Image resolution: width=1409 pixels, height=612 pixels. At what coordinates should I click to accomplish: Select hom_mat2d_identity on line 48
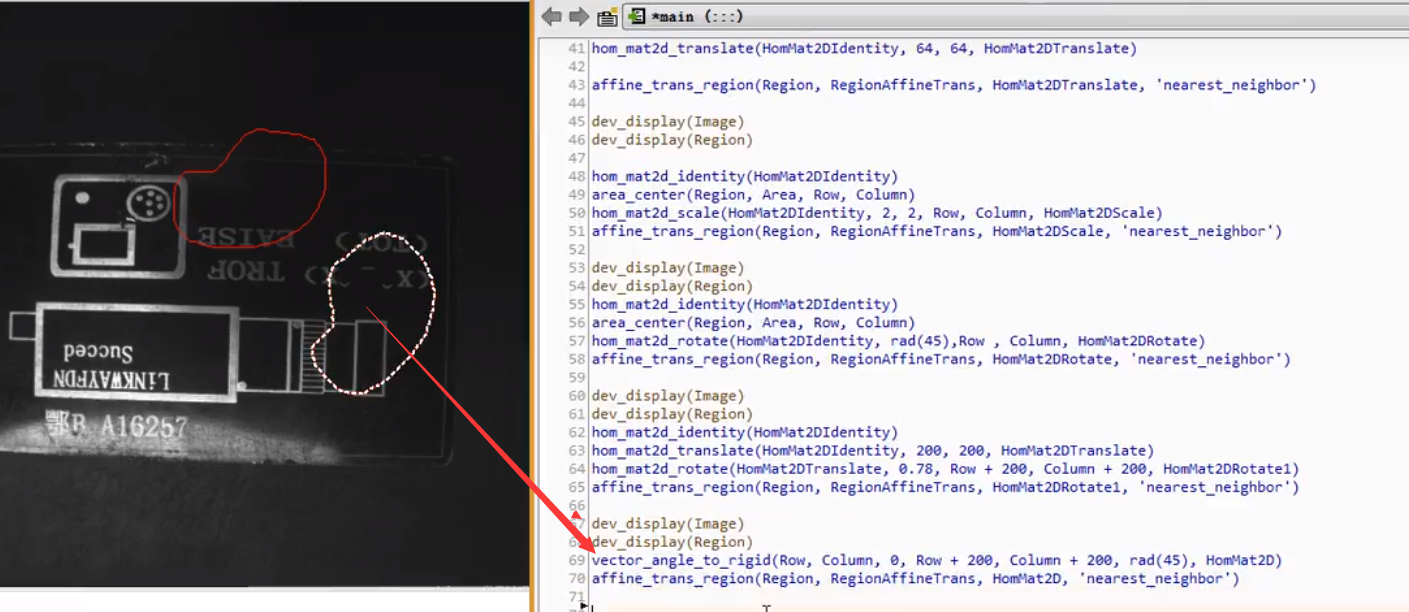[x=745, y=176]
